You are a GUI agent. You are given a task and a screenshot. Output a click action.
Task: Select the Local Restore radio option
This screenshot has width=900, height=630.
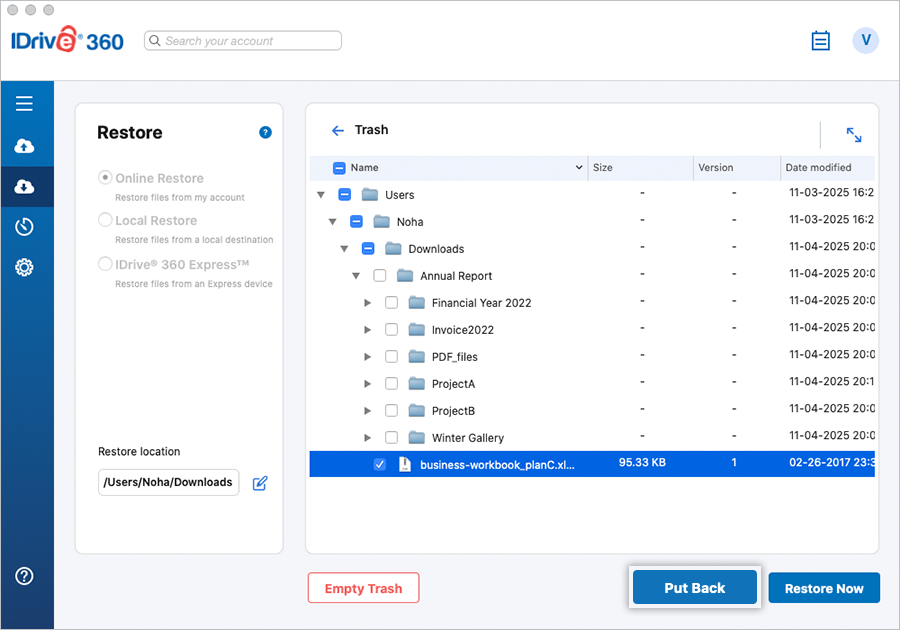pos(105,221)
